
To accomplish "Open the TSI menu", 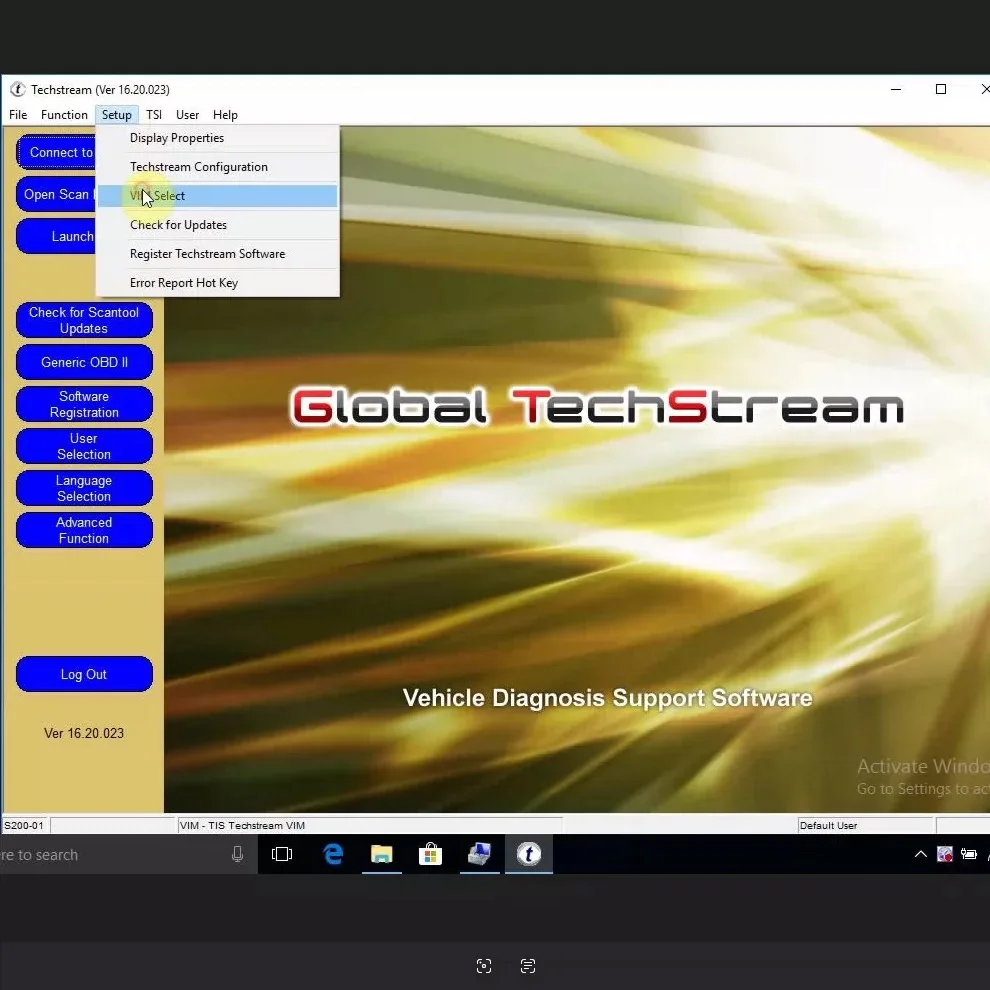I will click(x=154, y=115).
